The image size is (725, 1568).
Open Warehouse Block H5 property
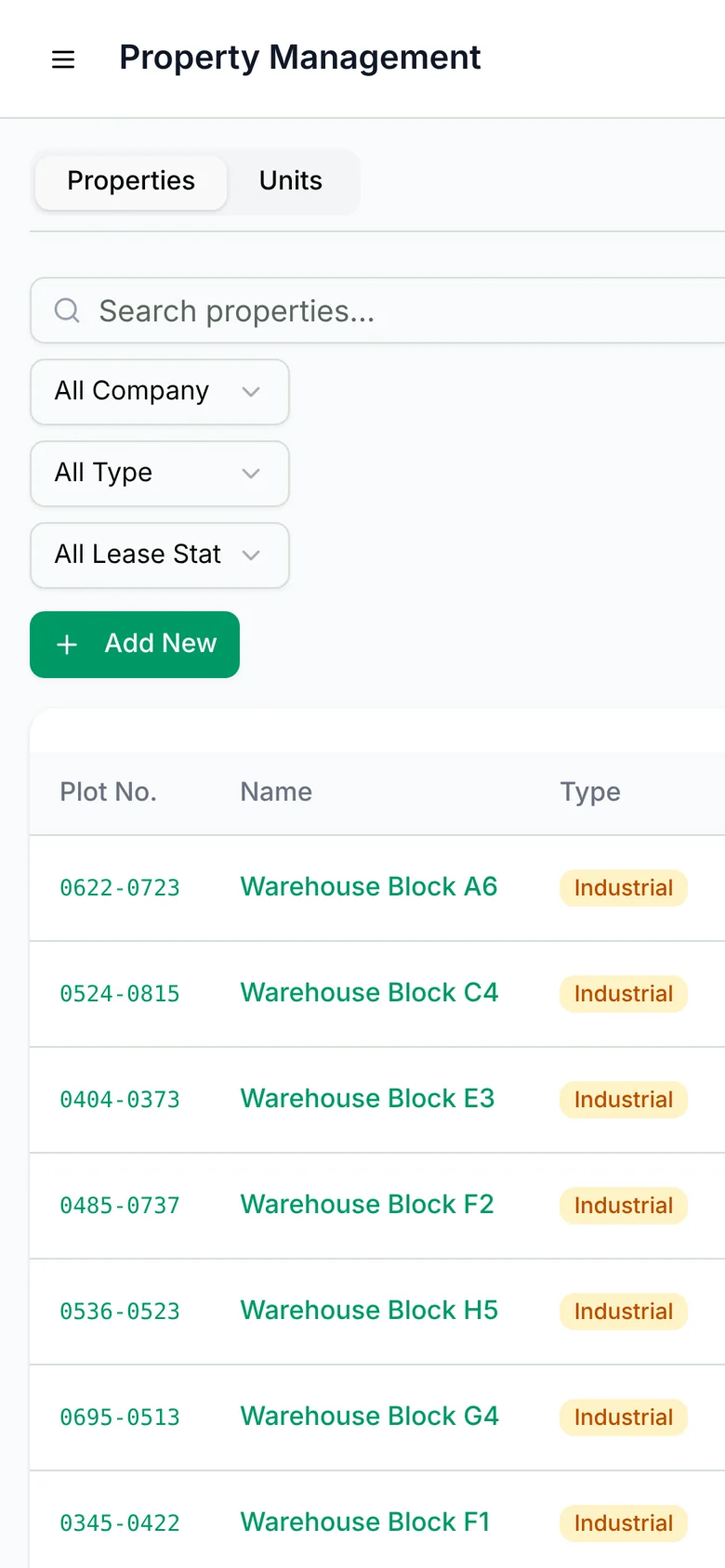369,1310
